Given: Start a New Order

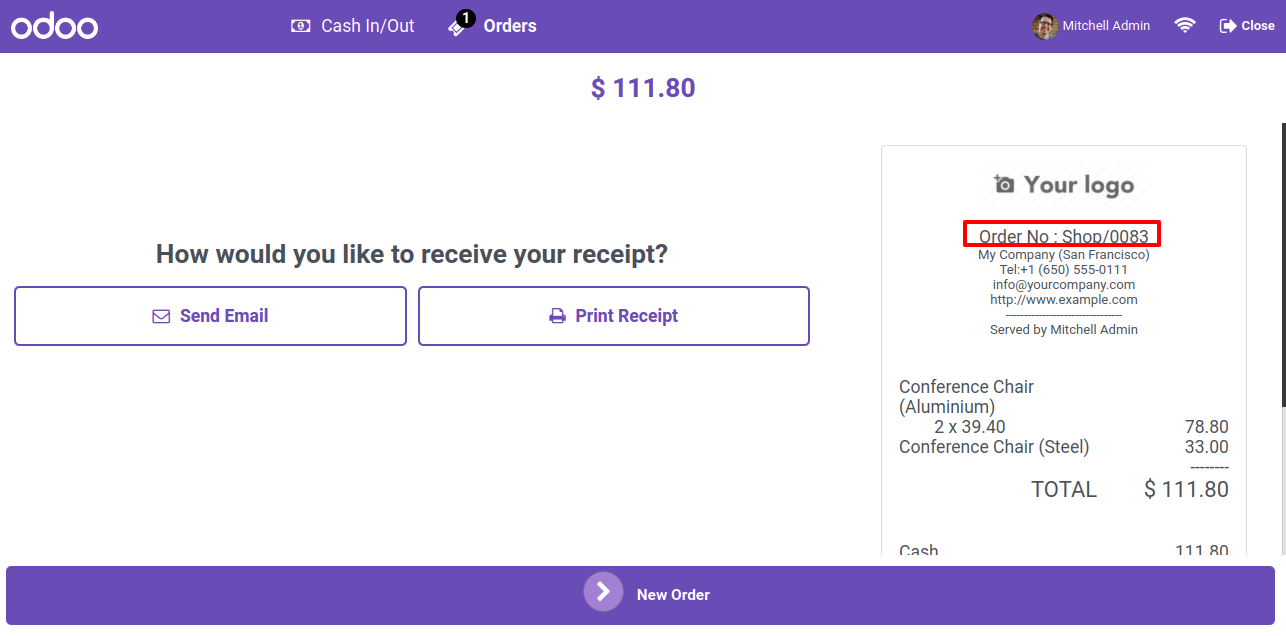Looking at the screenshot, I should click(640, 595).
